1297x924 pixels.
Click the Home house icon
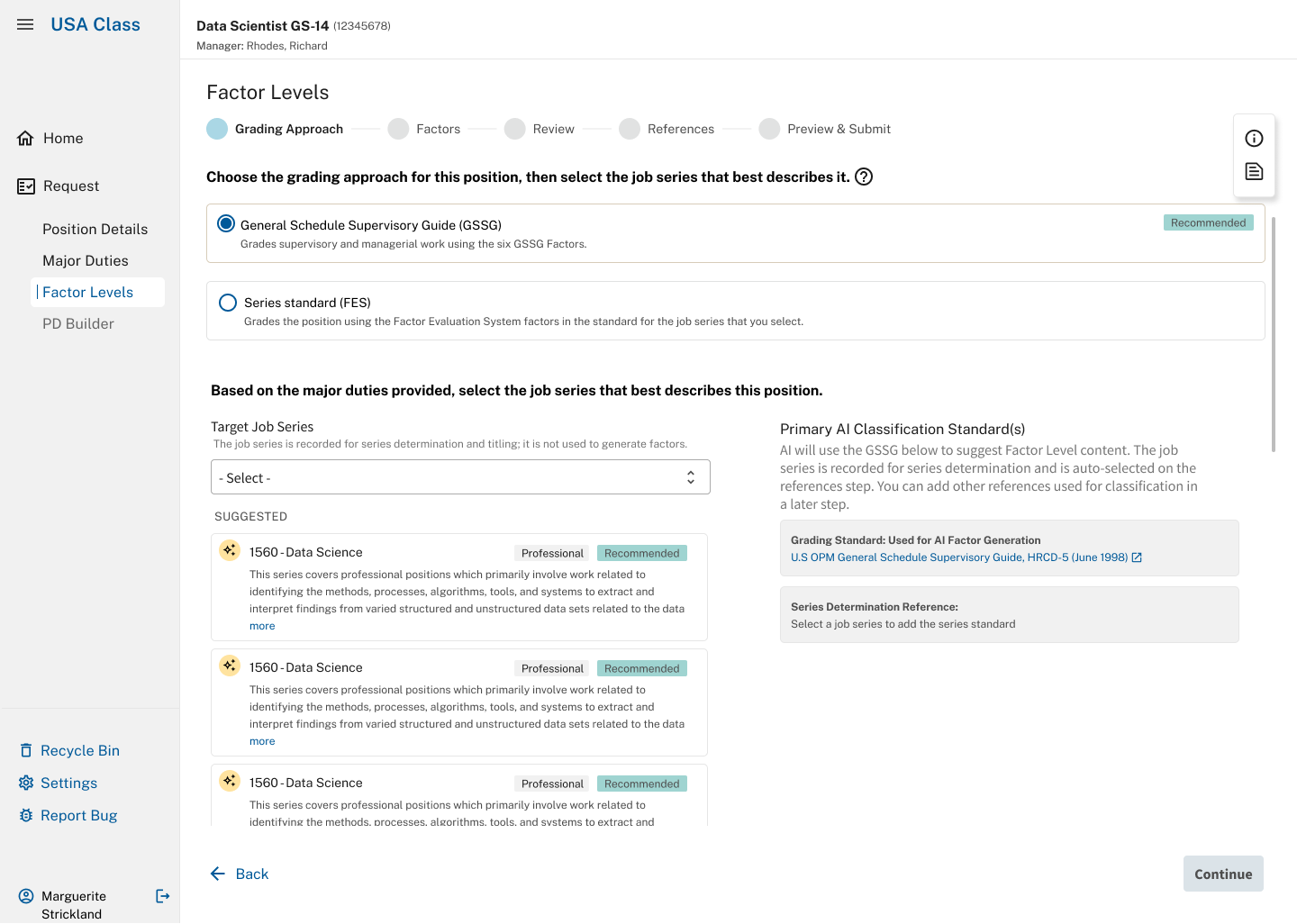point(25,138)
